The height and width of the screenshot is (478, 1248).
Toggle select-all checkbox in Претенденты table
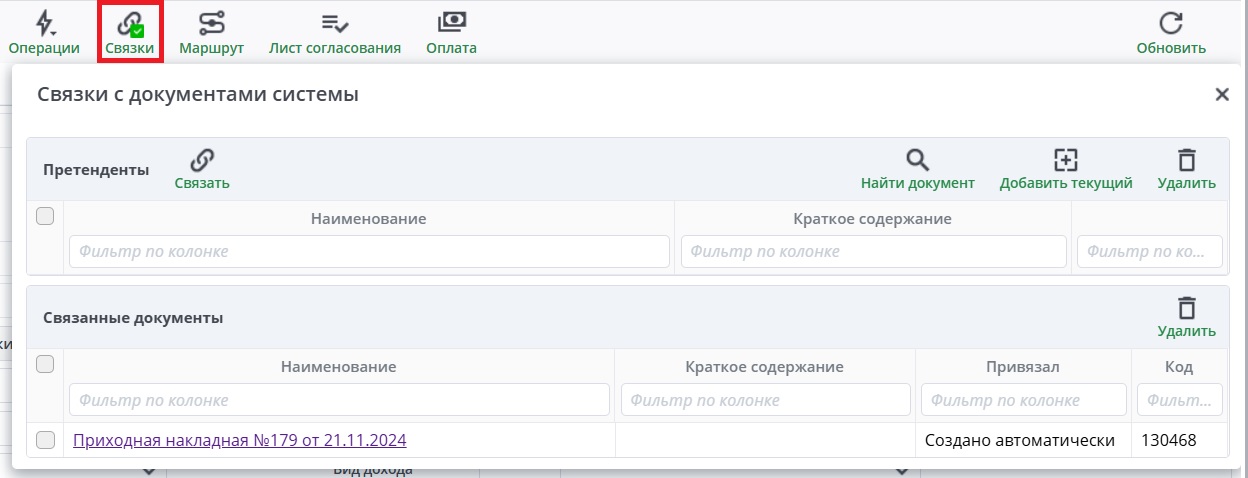[45, 216]
